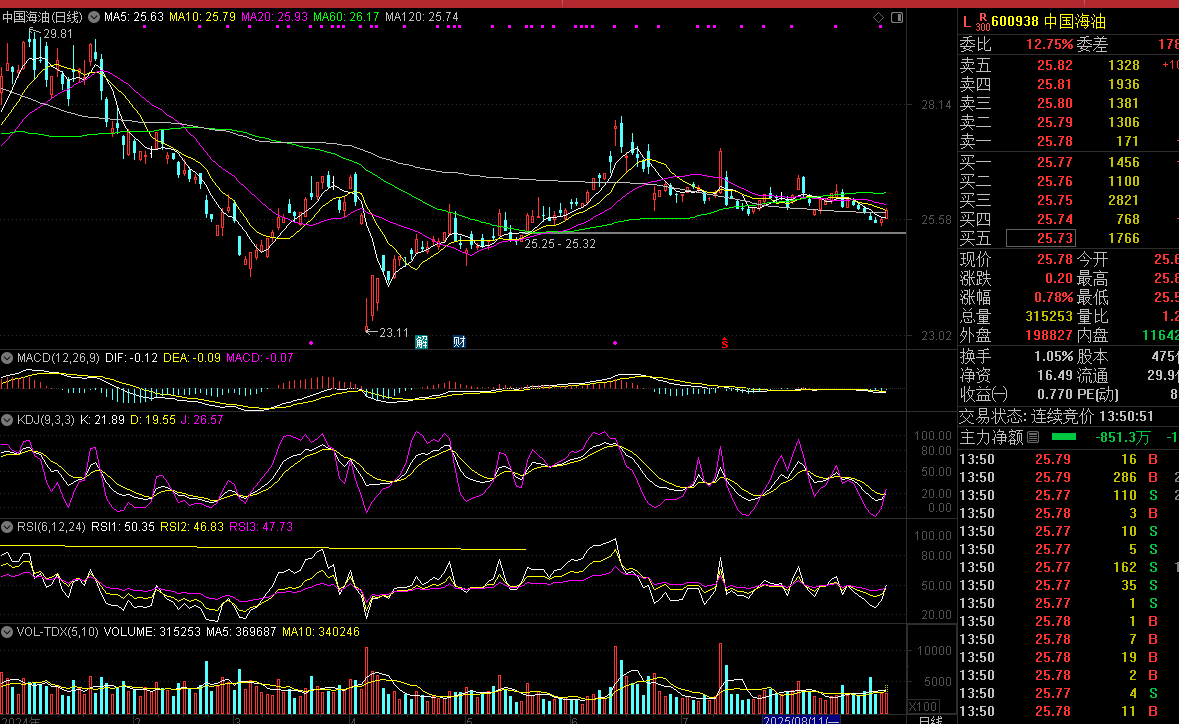Image resolution: width=1179 pixels, height=724 pixels.
Task: Click the red S marker on the chart
Action: click(725, 344)
